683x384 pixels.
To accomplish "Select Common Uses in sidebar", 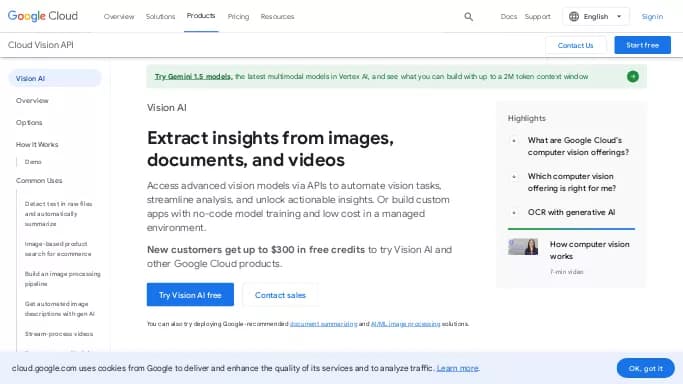I will 39,181.
